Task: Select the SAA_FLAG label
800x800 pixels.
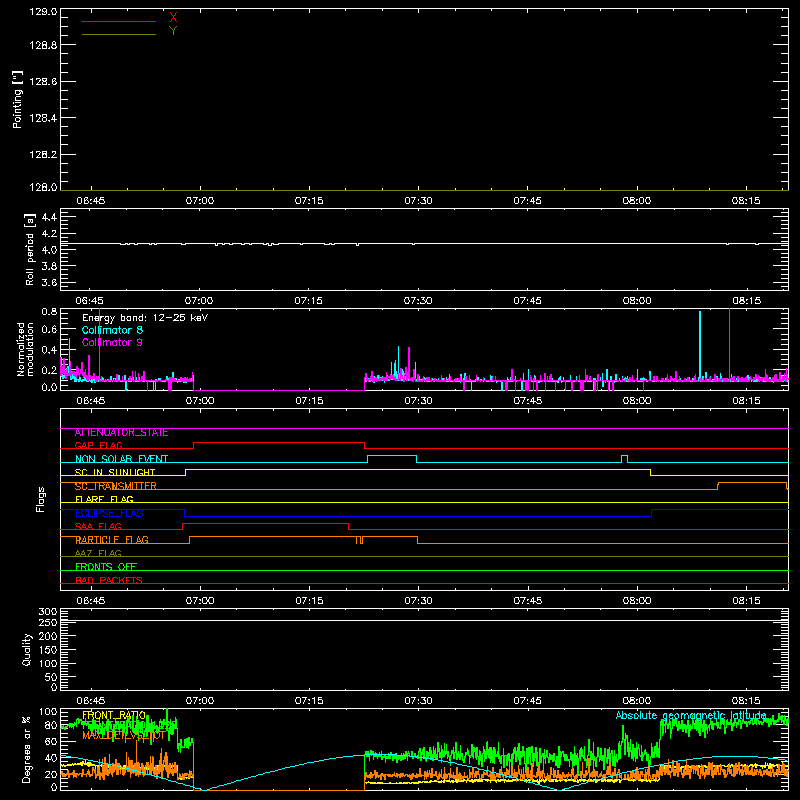Action: 98,527
